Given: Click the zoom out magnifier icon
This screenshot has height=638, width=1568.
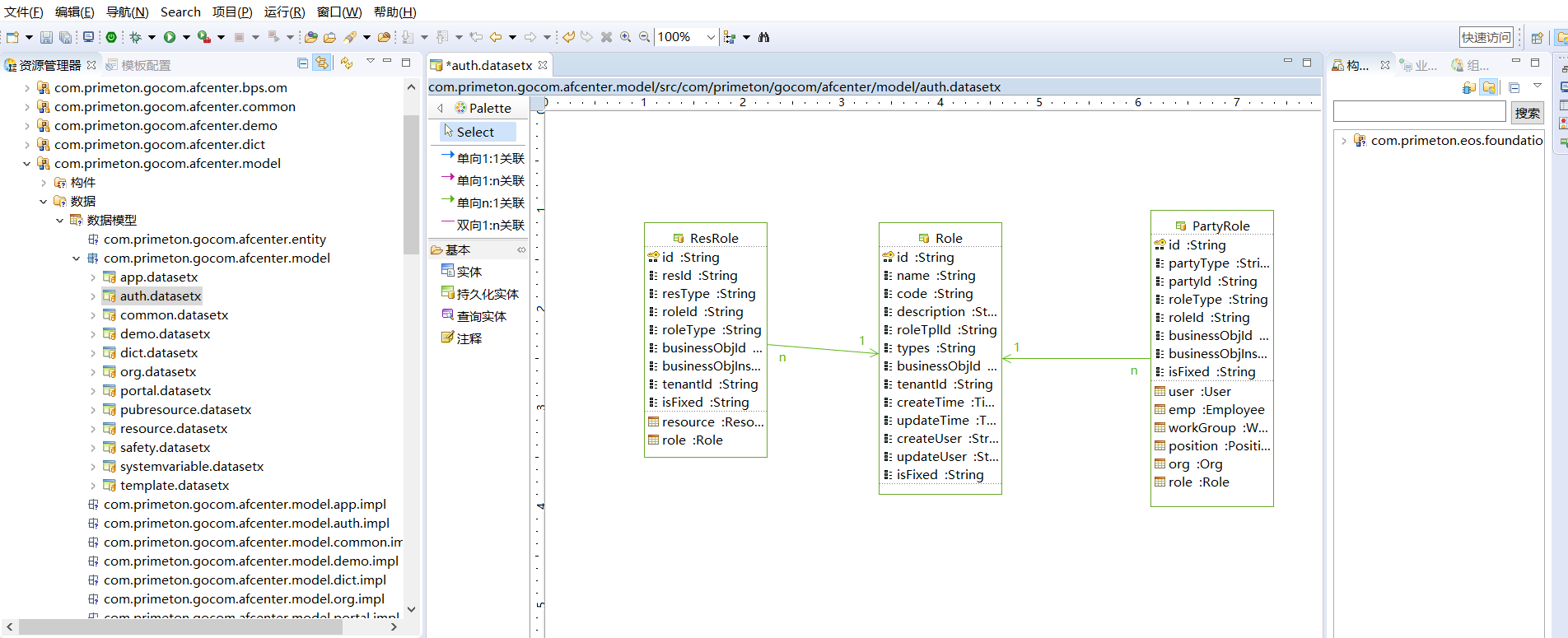Looking at the screenshot, I should (644, 37).
